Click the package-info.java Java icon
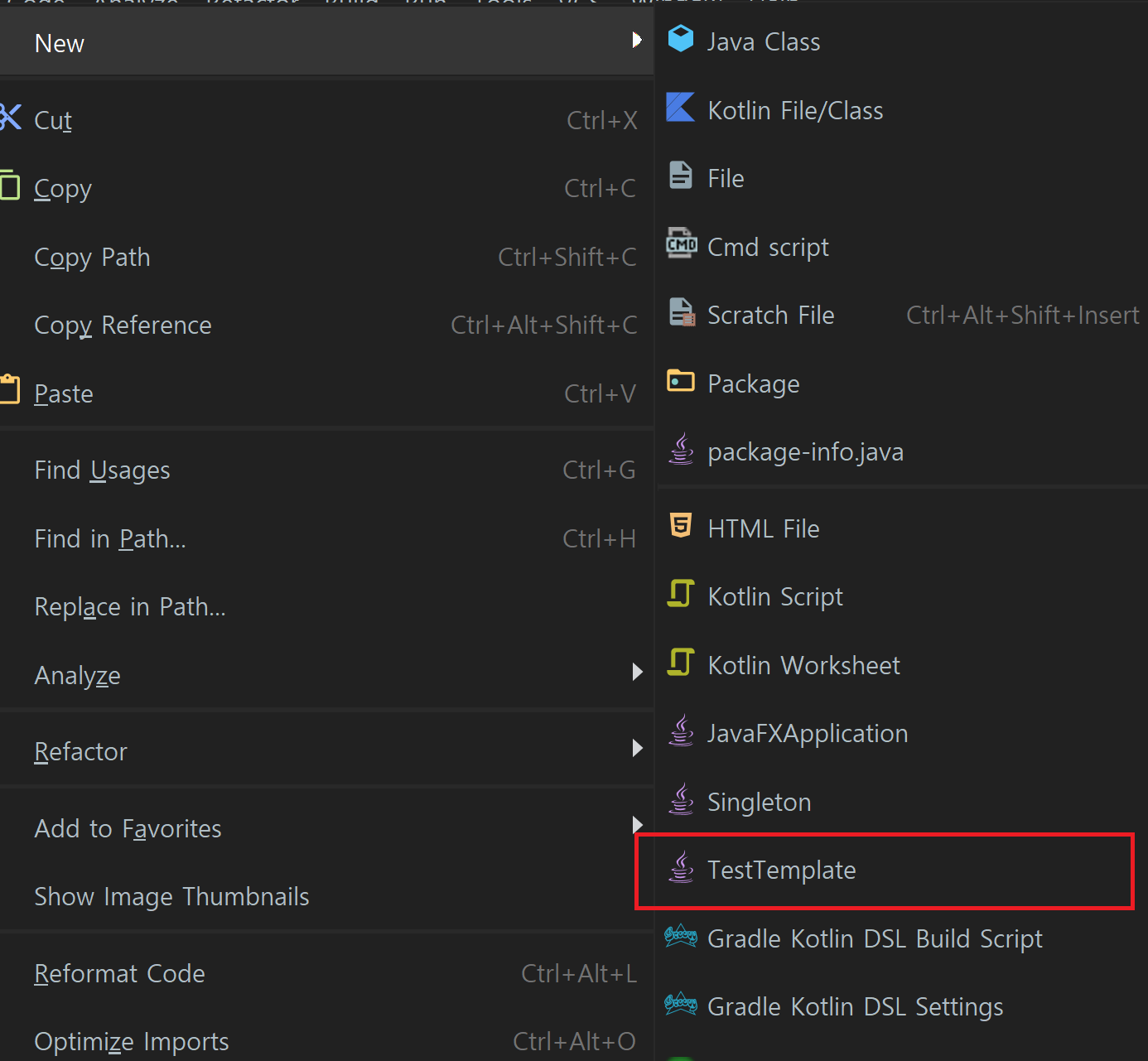The height and width of the screenshot is (1061, 1148). coord(681,449)
